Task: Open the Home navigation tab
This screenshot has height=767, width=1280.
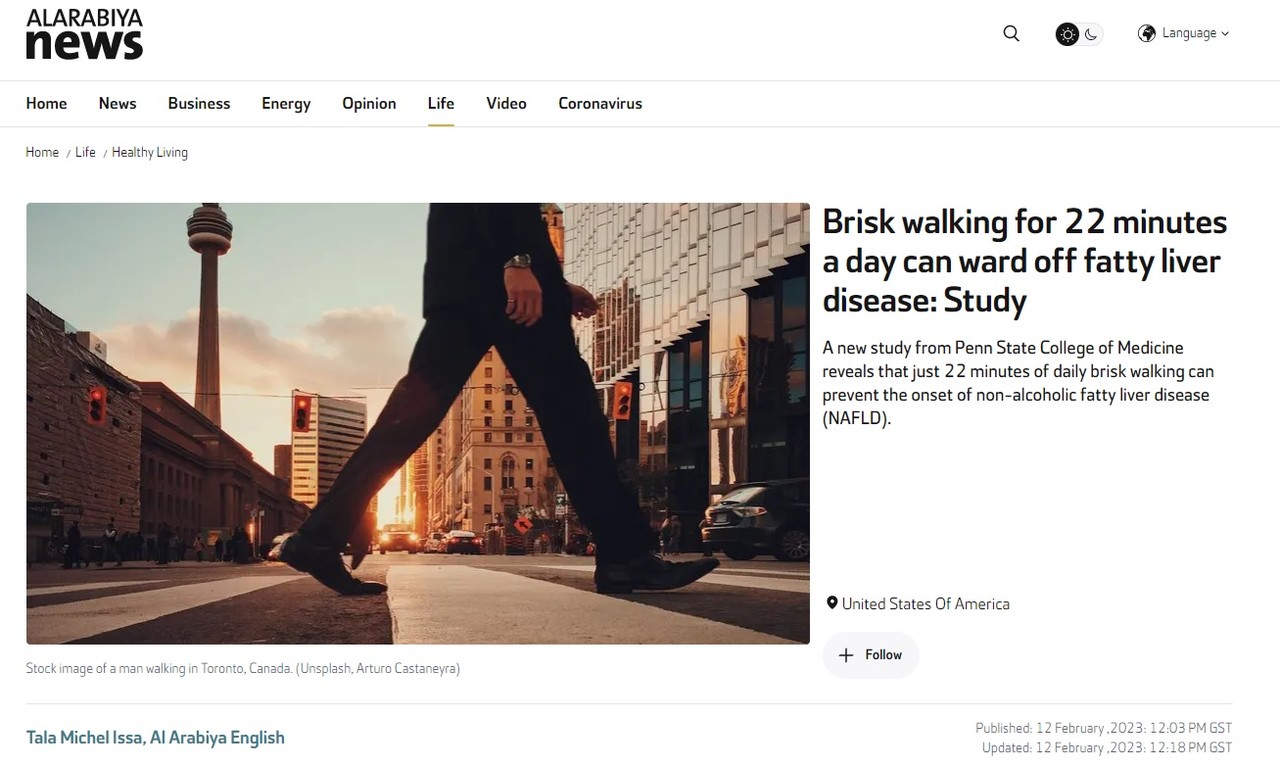Action: (46, 104)
